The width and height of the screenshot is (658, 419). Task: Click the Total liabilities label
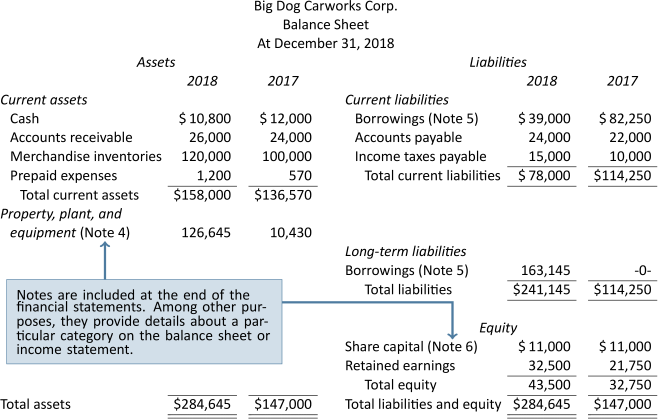tap(408, 290)
